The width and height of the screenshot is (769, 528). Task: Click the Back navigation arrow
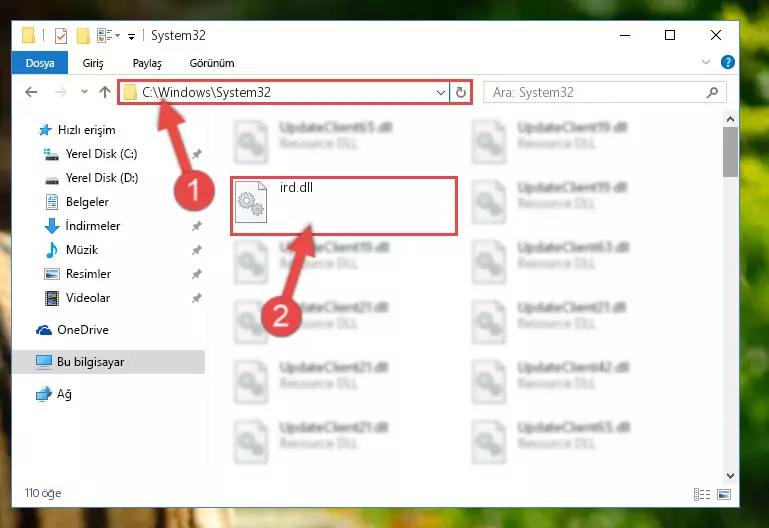[31, 92]
